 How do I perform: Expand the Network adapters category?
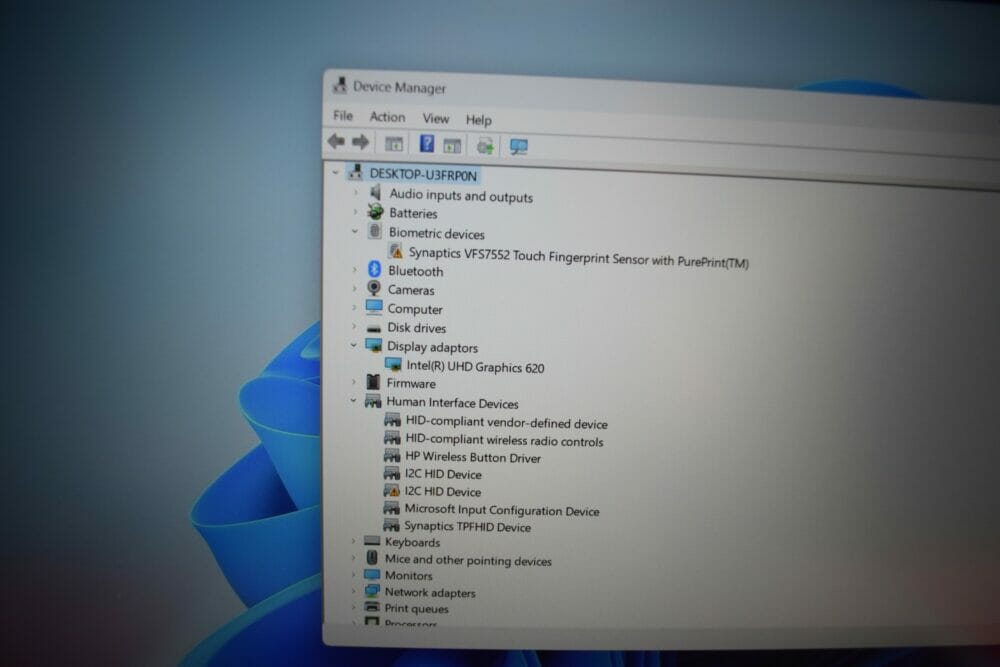click(x=353, y=591)
